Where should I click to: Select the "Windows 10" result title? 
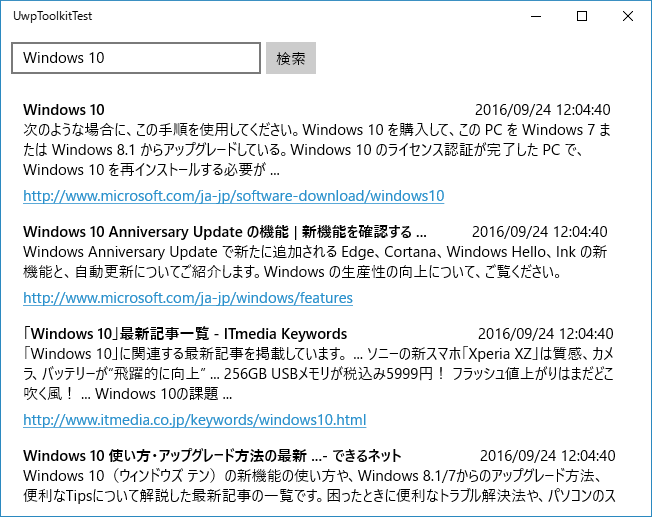coord(64,110)
